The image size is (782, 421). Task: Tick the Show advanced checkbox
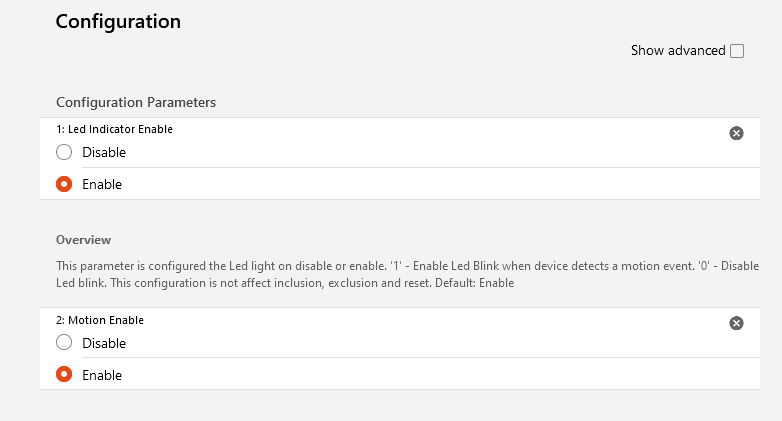tap(737, 51)
